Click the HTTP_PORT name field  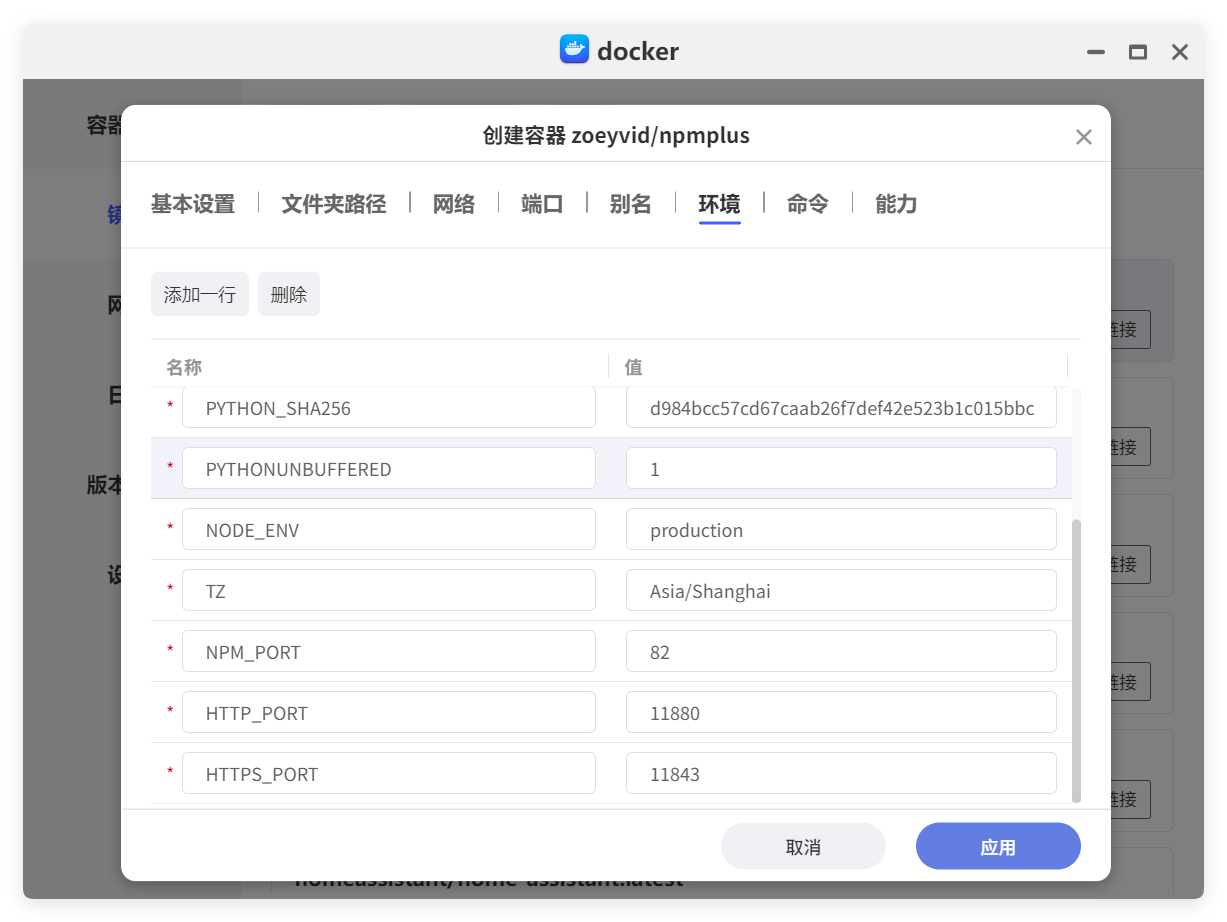coord(389,712)
